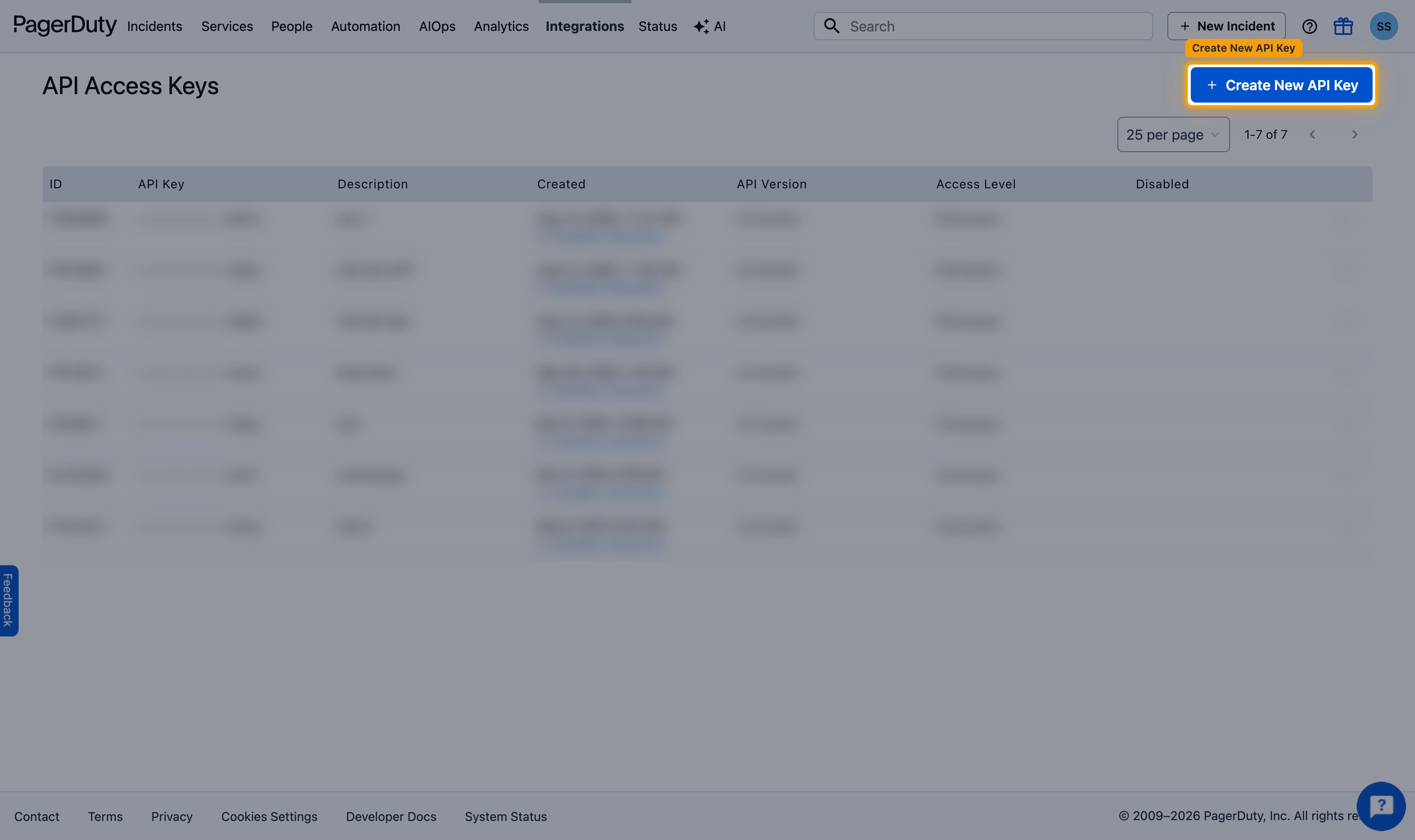Go to next page chevron
The image size is (1415, 840).
click(x=1354, y=134)
